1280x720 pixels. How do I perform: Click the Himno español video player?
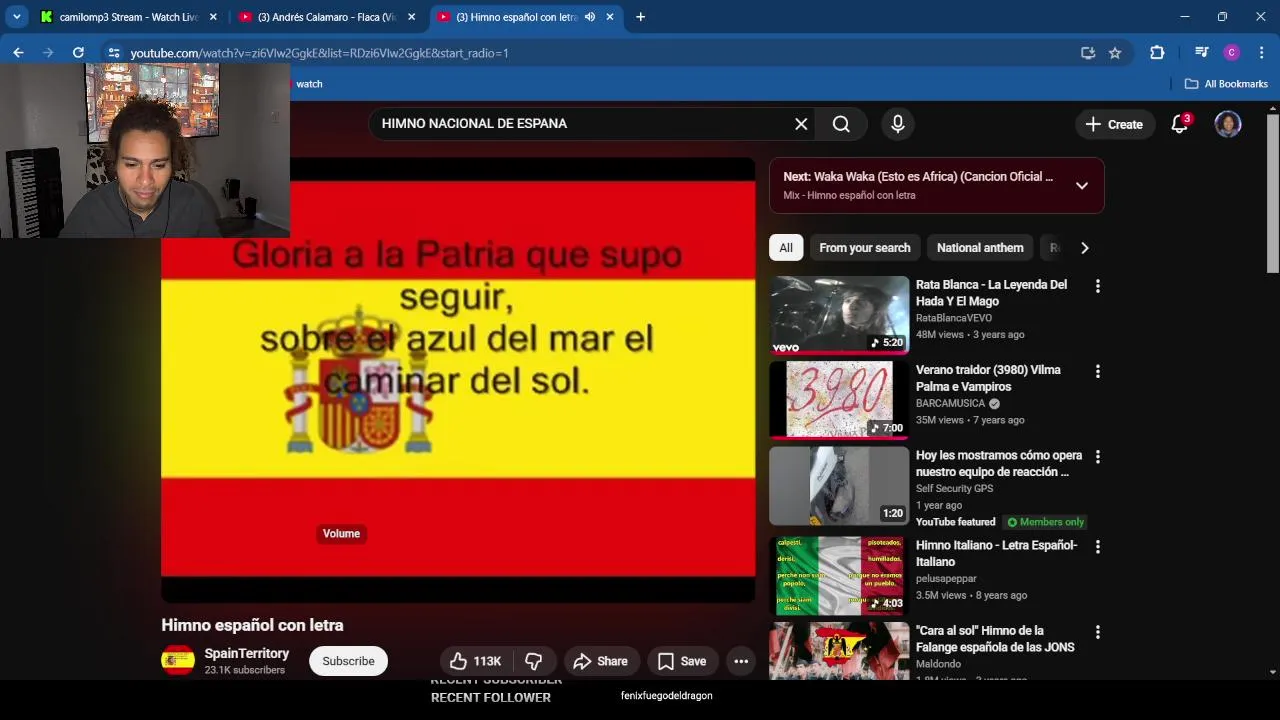pos(458,380)
